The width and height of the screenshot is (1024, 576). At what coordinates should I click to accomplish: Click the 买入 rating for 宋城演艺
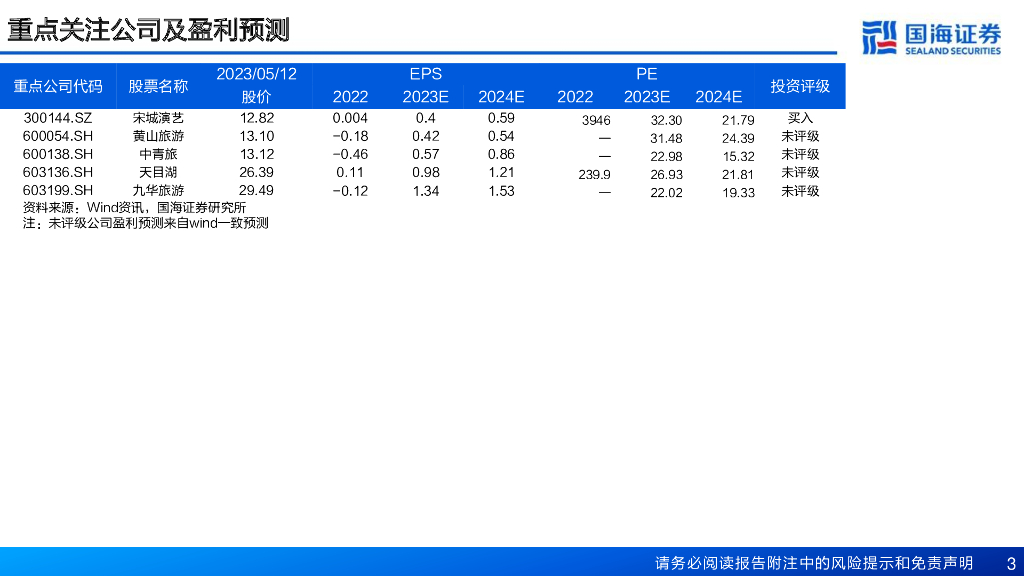pyautogui.click(x=800, y=118)
